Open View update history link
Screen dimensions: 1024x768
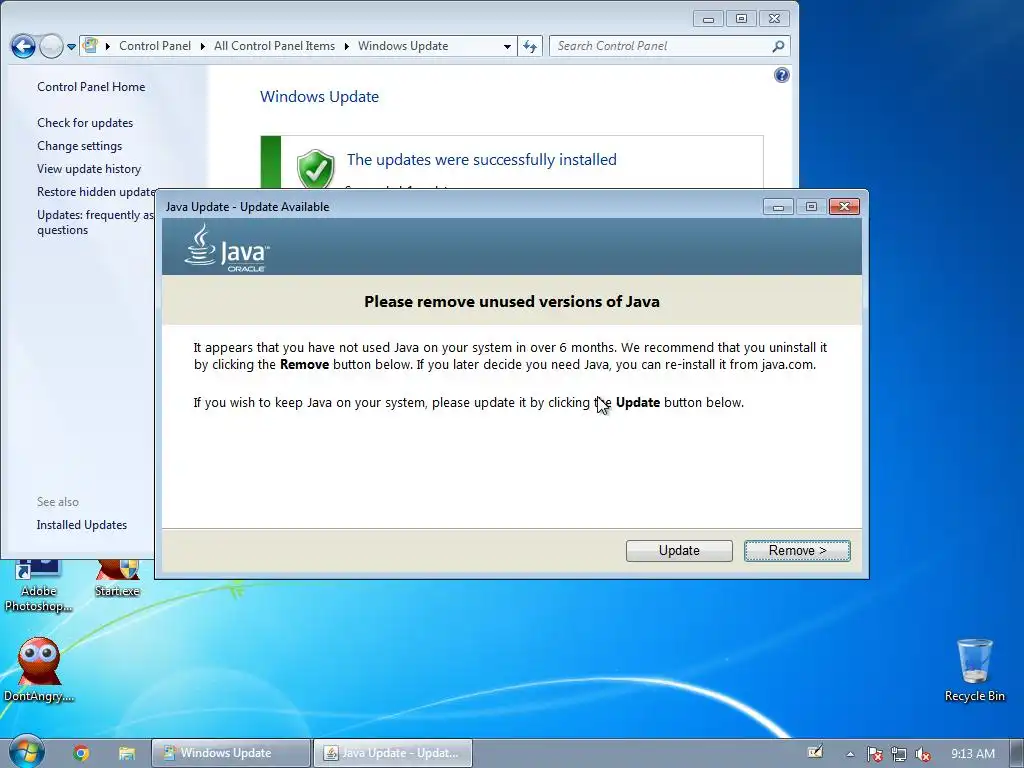click(x=89, y=168)
